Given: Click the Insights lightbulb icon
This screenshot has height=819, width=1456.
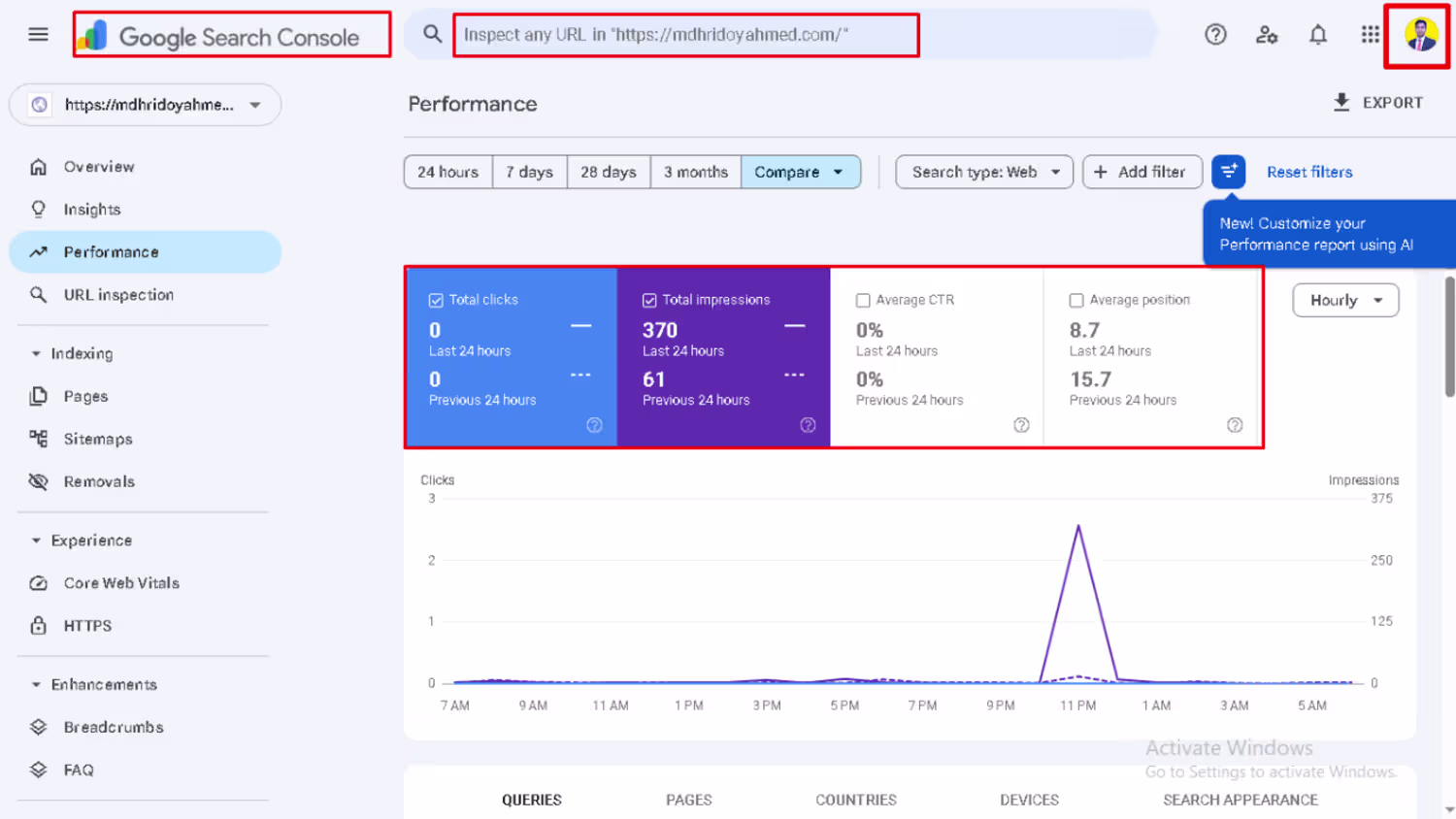Looking at the screenshot, I should pyautogui.click(x=39, y=210).
